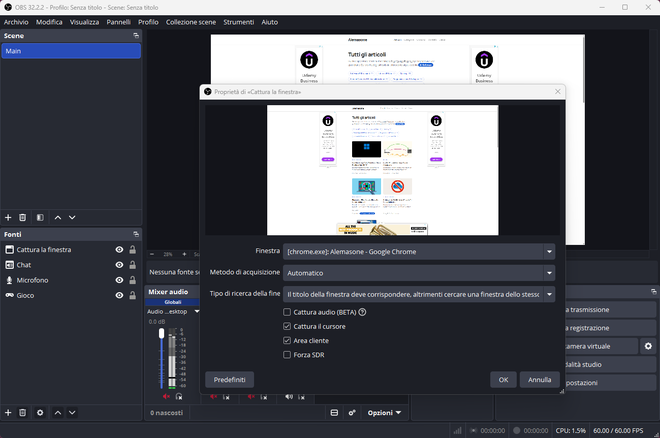Lock the Chat source with its padlock
The width and height of the screenshot is (660, 438).
coord(133,265)
